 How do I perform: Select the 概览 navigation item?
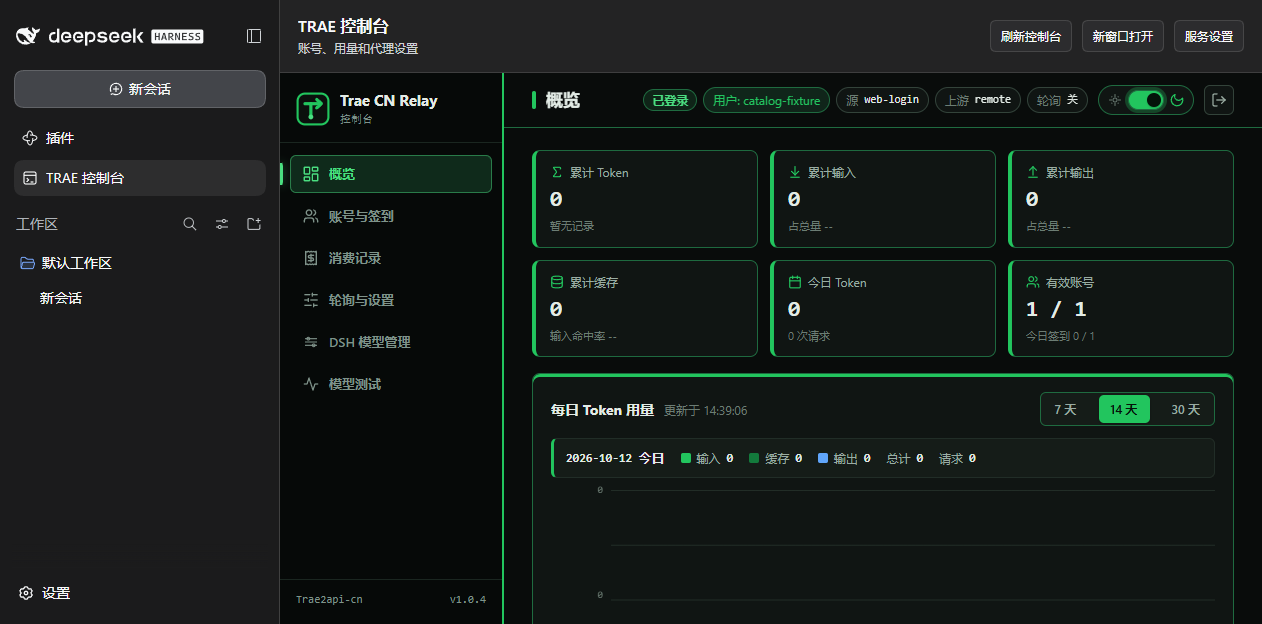coord(391,174)
